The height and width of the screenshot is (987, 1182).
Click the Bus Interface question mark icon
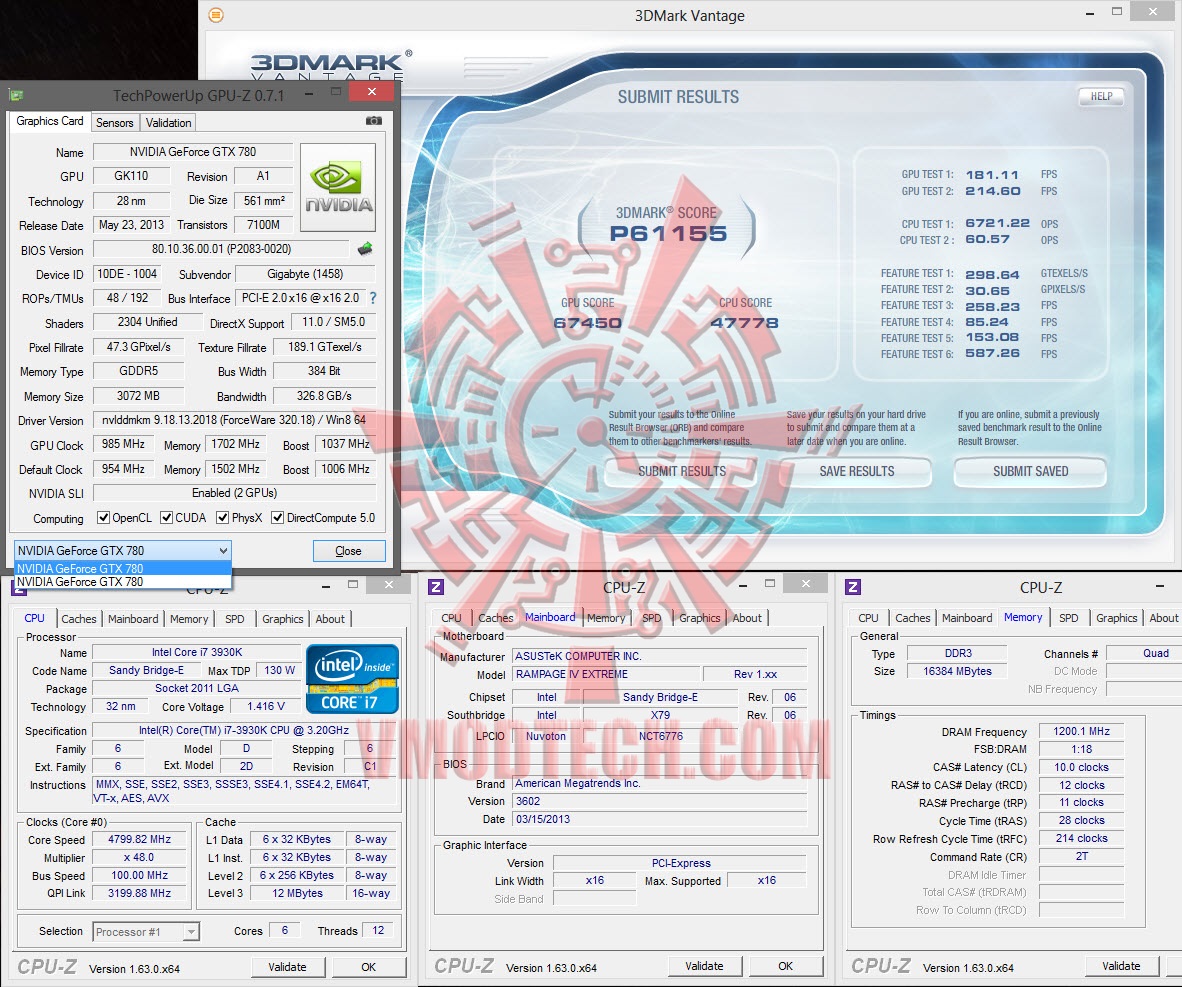point(373,298)
